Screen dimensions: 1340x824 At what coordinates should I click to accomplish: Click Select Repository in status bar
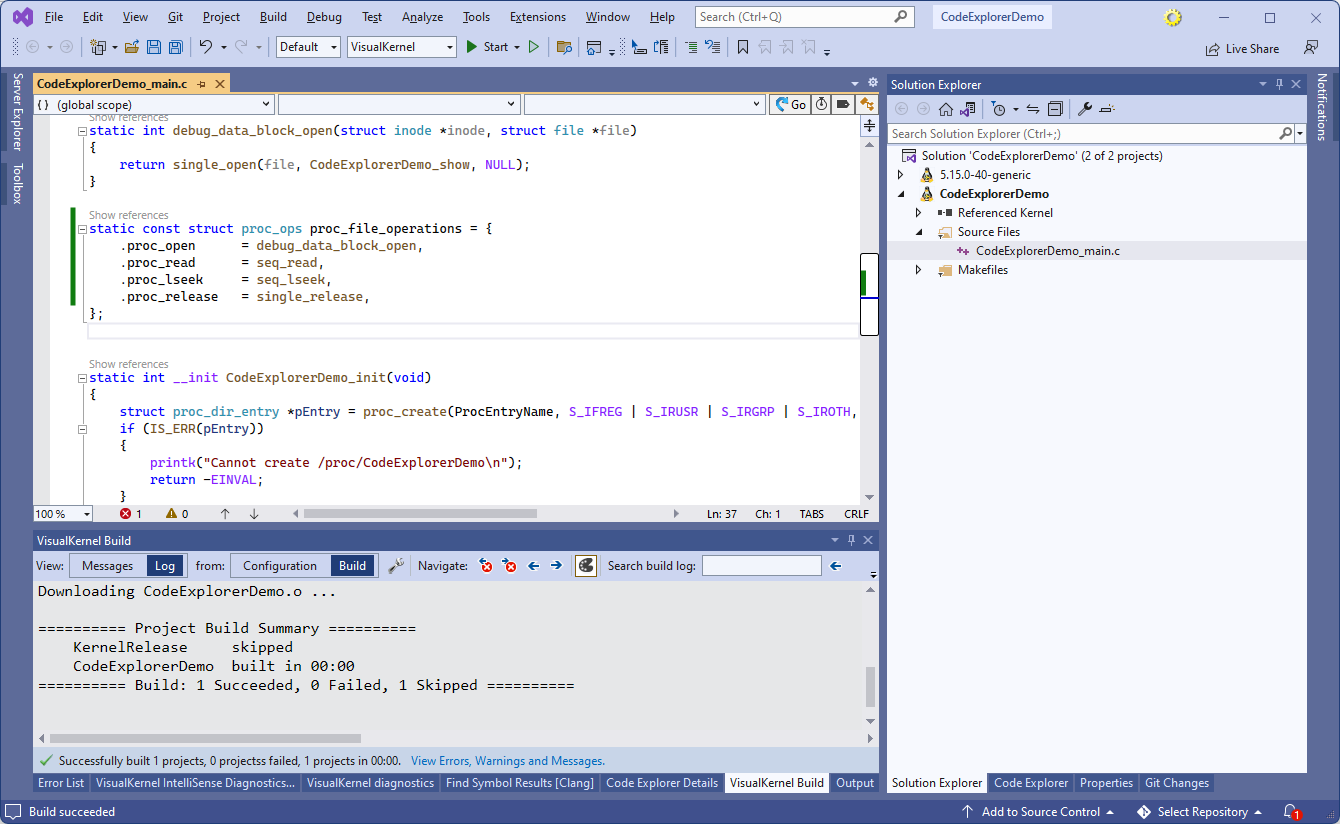(x=1199, y=812)
